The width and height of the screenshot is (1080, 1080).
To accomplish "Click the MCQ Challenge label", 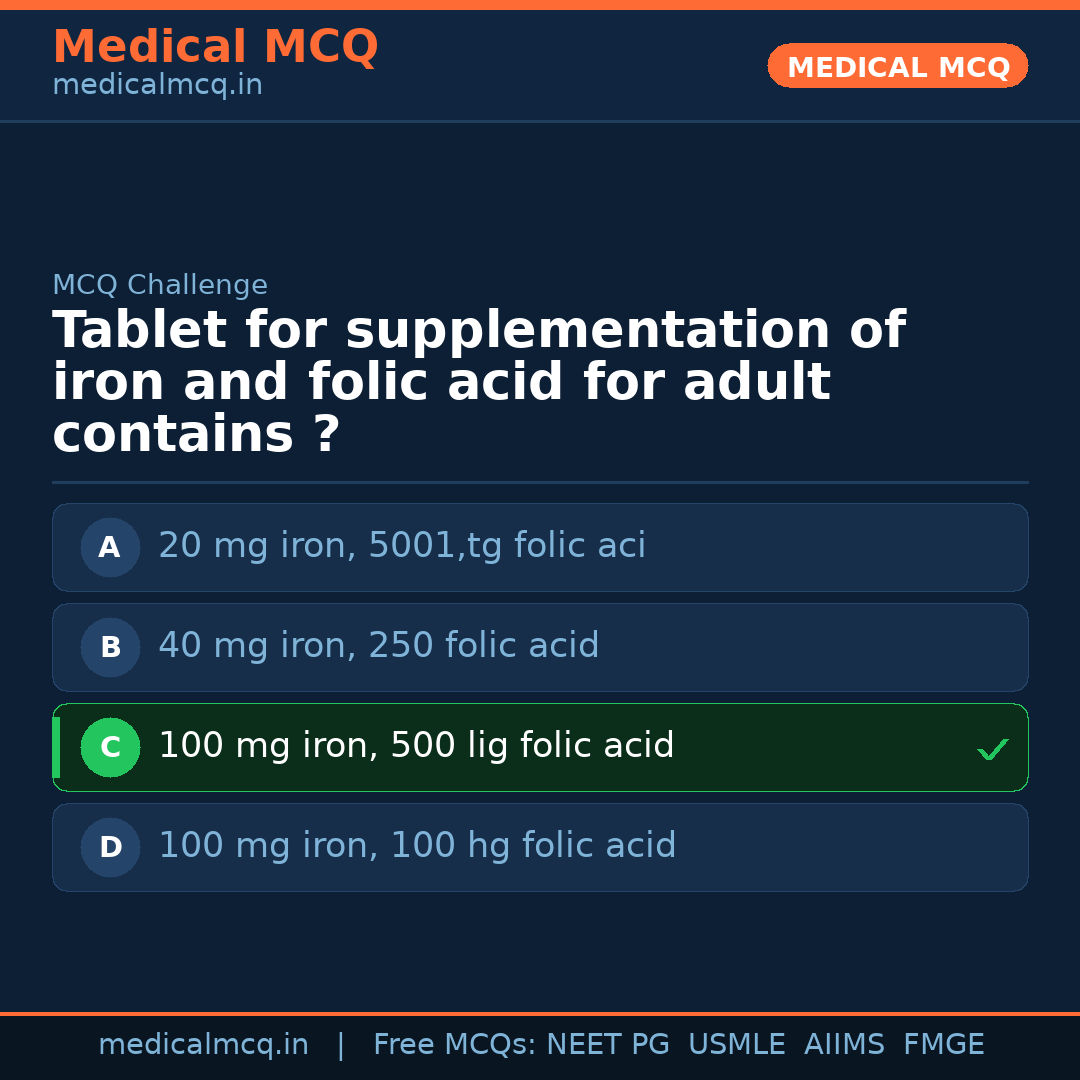I will [x=160, y=286].
